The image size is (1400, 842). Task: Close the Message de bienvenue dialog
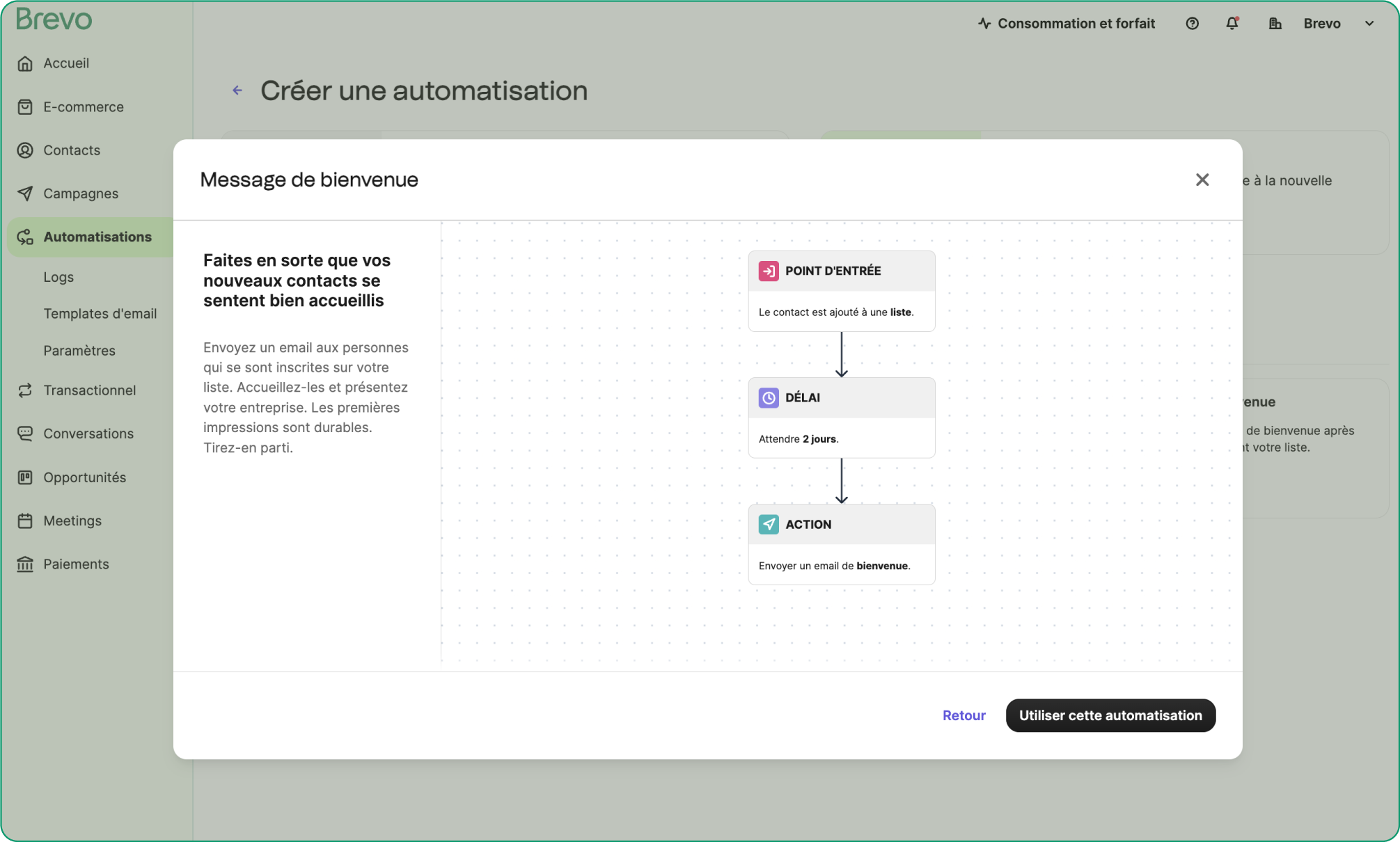click(x=1202, y=180)
